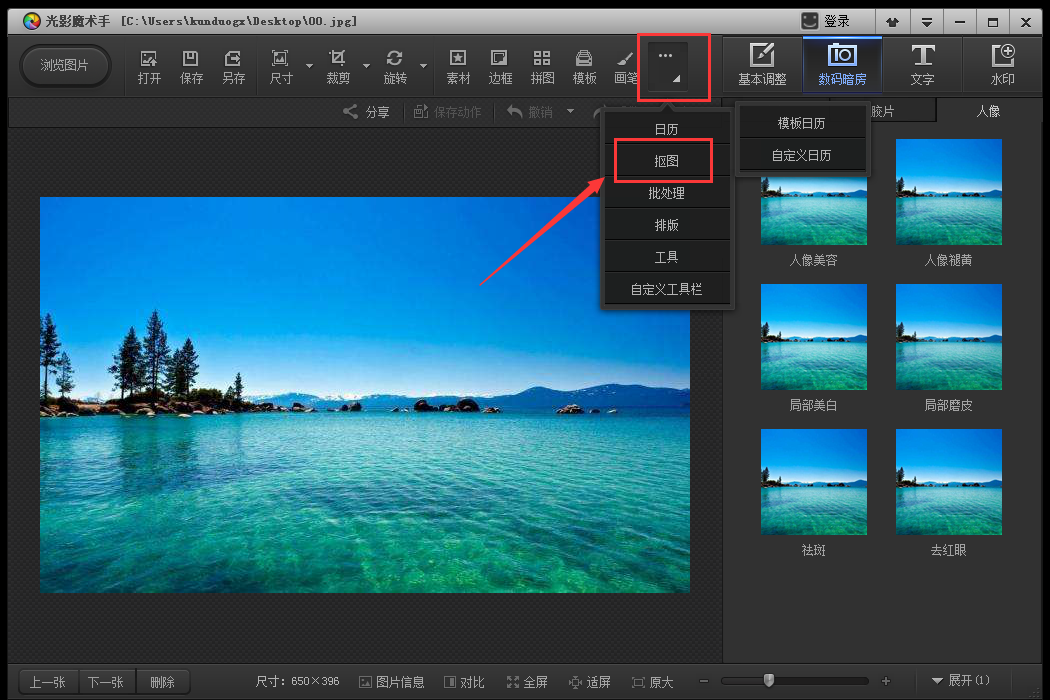Enter 全屏 fullscreen view mode
The height and width of the screenshot is (700, 1050).
pyautogui.click(x=527, y=681)
